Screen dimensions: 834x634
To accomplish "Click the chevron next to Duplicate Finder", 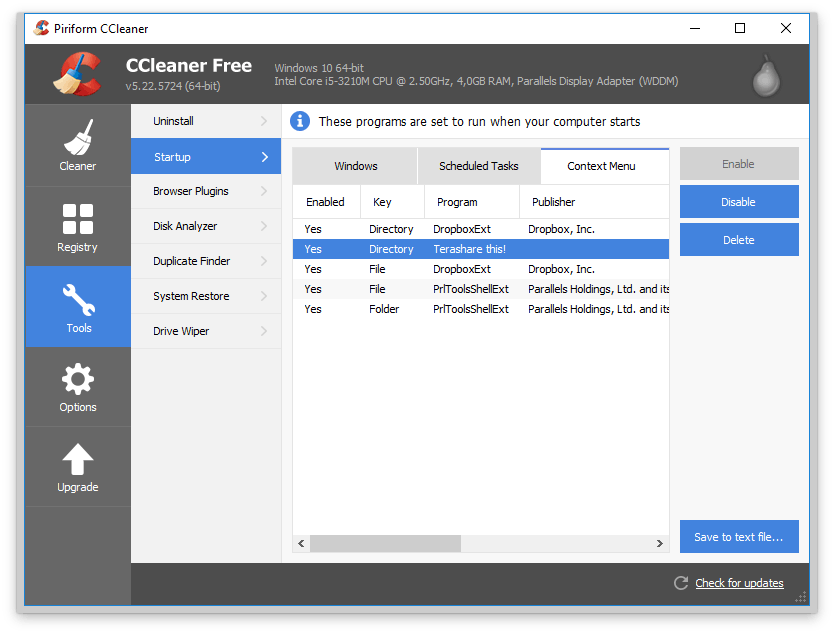I will coord(264,261).
